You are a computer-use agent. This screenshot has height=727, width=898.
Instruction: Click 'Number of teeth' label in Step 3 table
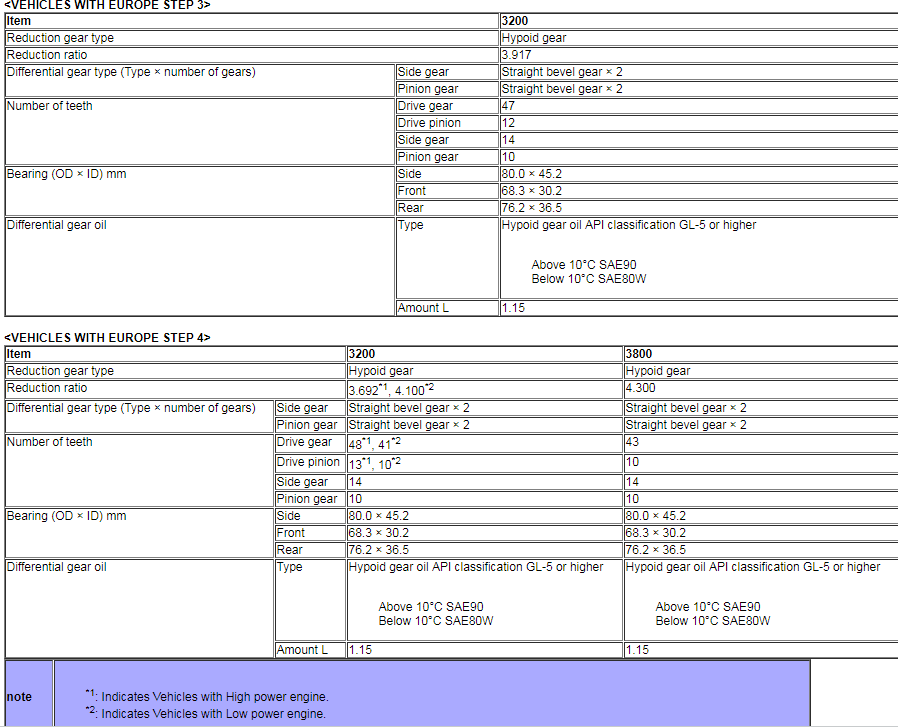click(x=49, y=106)
